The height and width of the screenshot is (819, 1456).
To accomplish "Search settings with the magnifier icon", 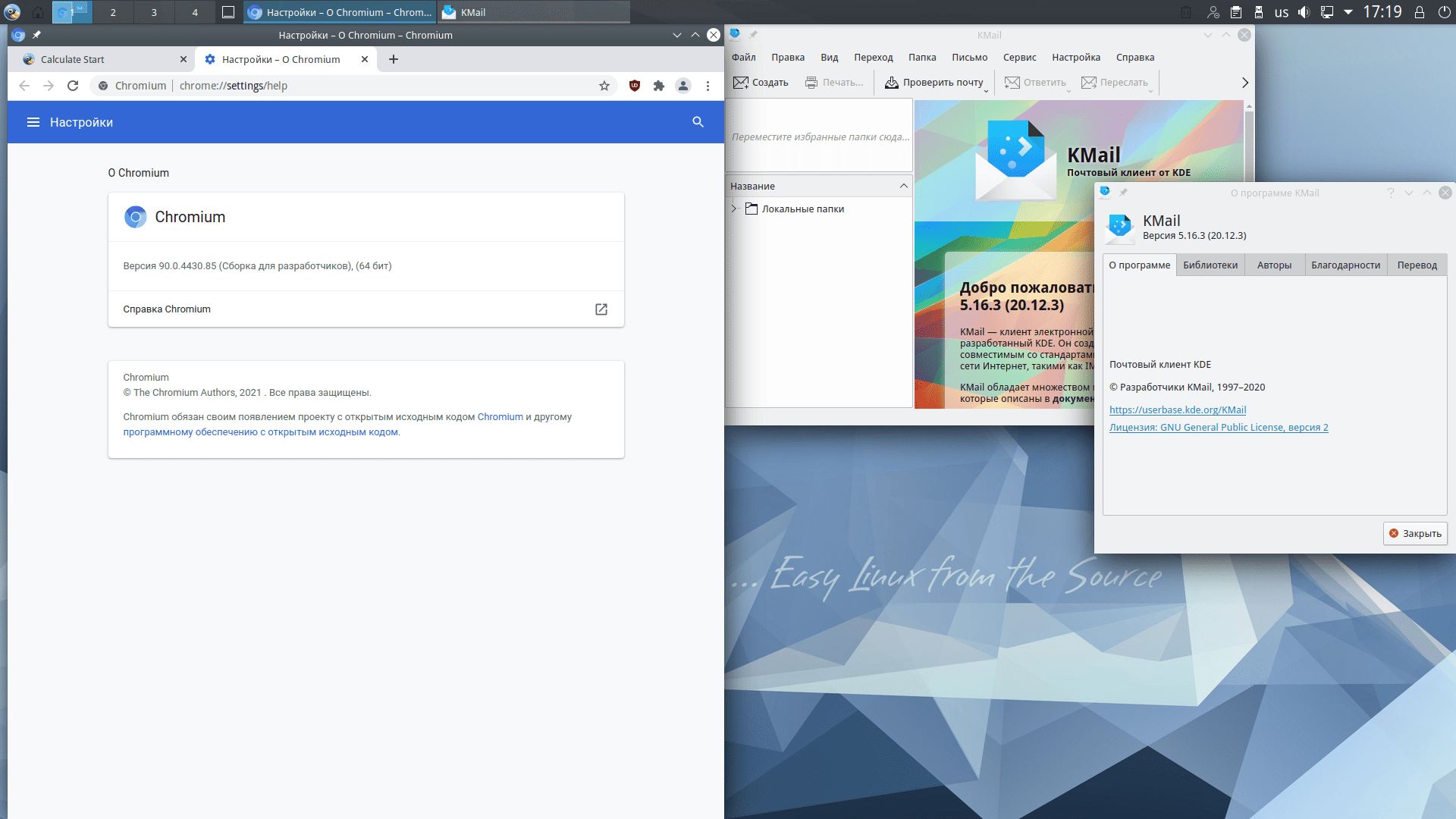I will pyautogui.click(x=698, y=122).
